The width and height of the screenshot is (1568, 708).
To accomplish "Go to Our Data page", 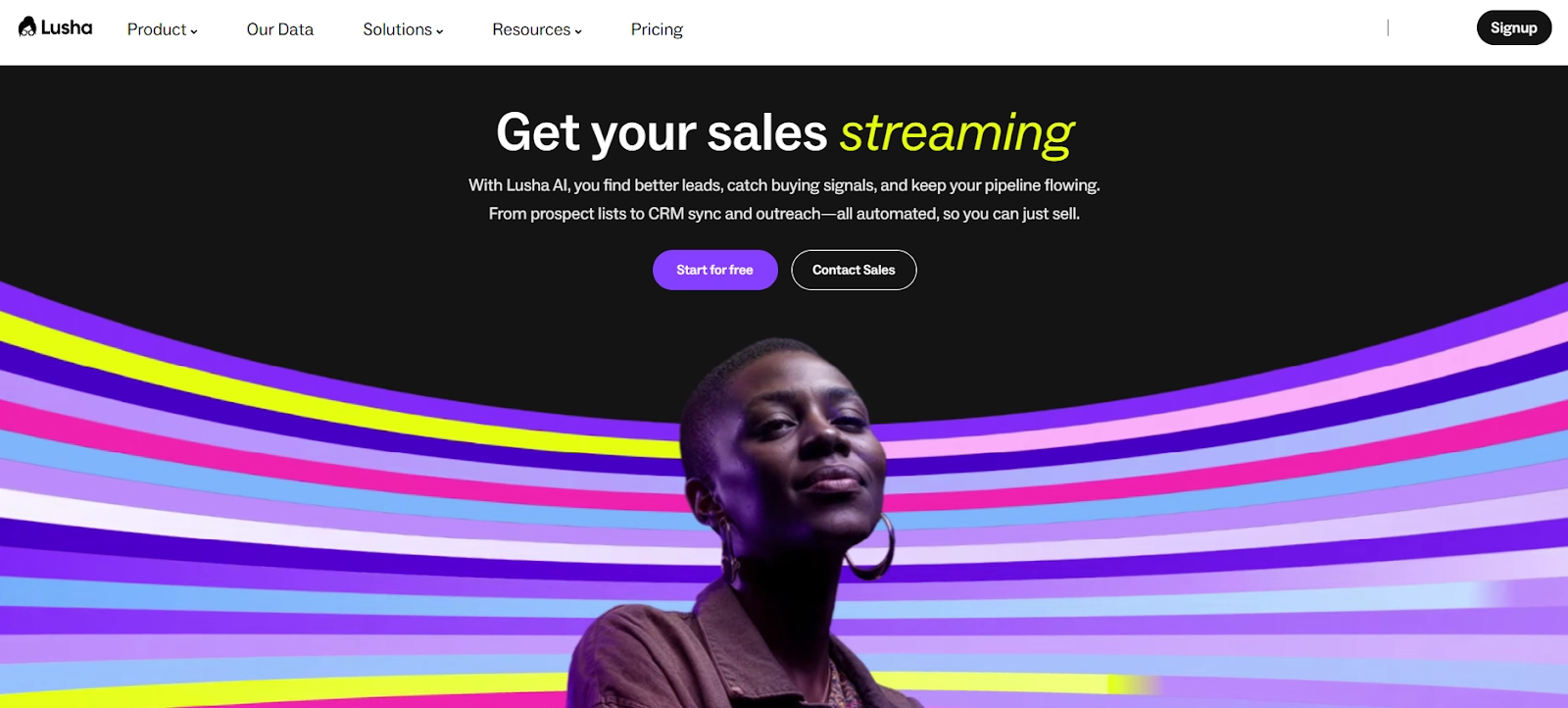I will (x=280, y=29).
